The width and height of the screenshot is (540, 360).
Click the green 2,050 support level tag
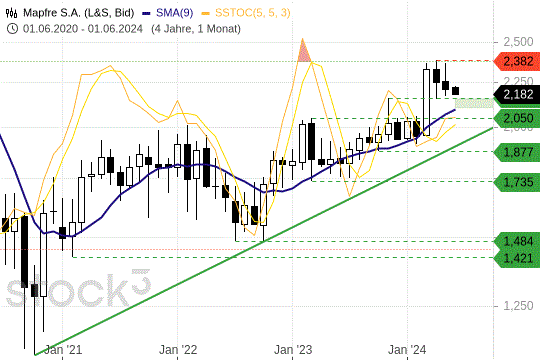pyautogui.click(x=517, y=119)
